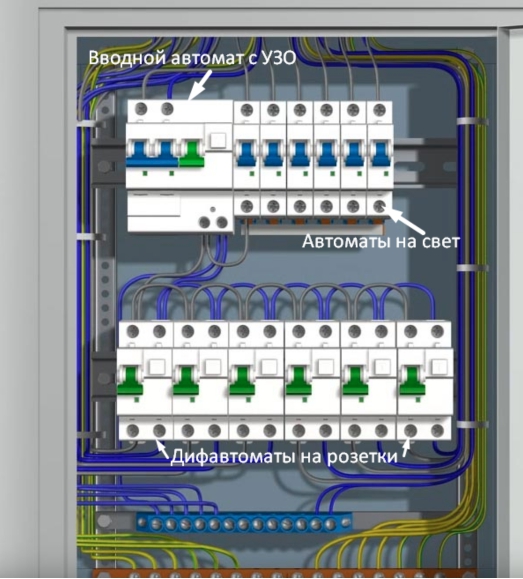Image resolution: width=523 pixels, height=579 pixels.
Task: Click the leftmost screw on the blue neutral bus
Action: tap(142, 523)
